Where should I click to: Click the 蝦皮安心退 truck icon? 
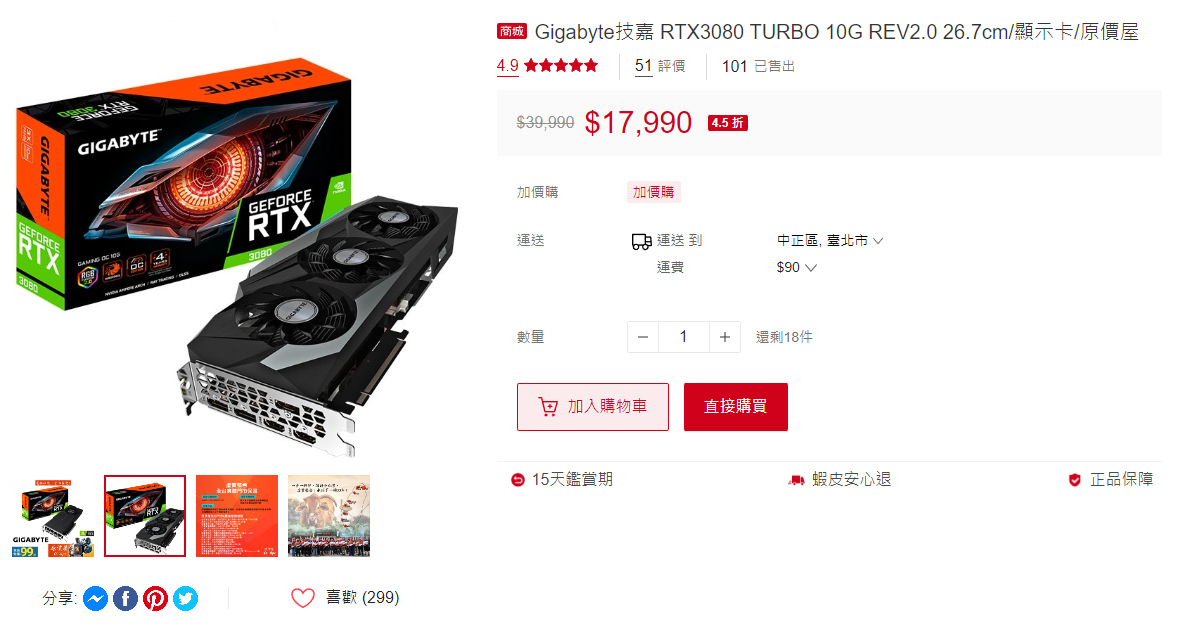796,479
